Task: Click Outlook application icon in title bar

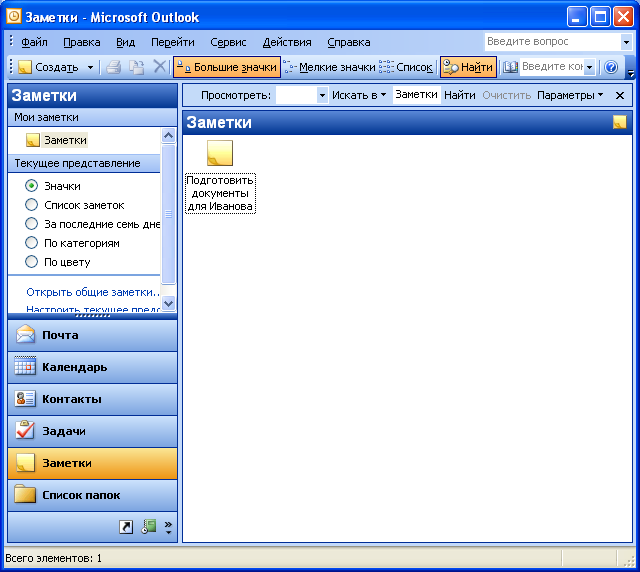Action: [x=14, y=16]
